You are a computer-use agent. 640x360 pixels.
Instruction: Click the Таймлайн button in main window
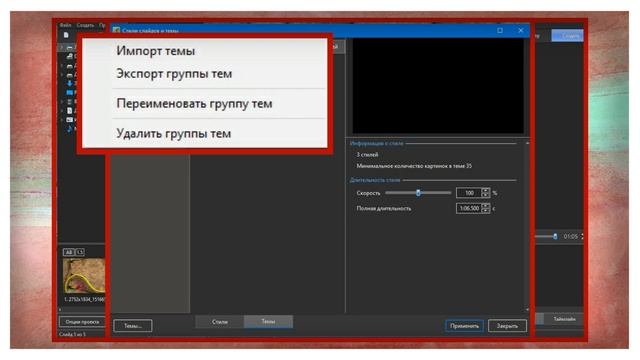pyautogui.click(x=564, y=319)
